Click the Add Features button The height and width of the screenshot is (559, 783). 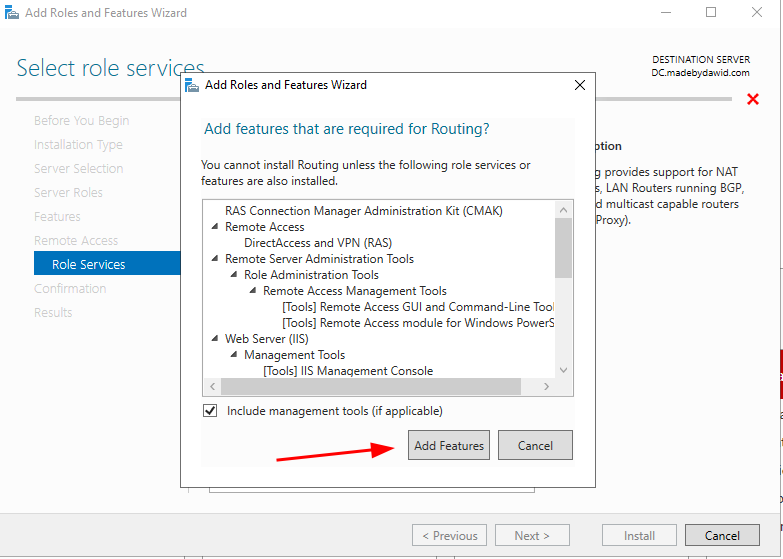pos(449,445)
